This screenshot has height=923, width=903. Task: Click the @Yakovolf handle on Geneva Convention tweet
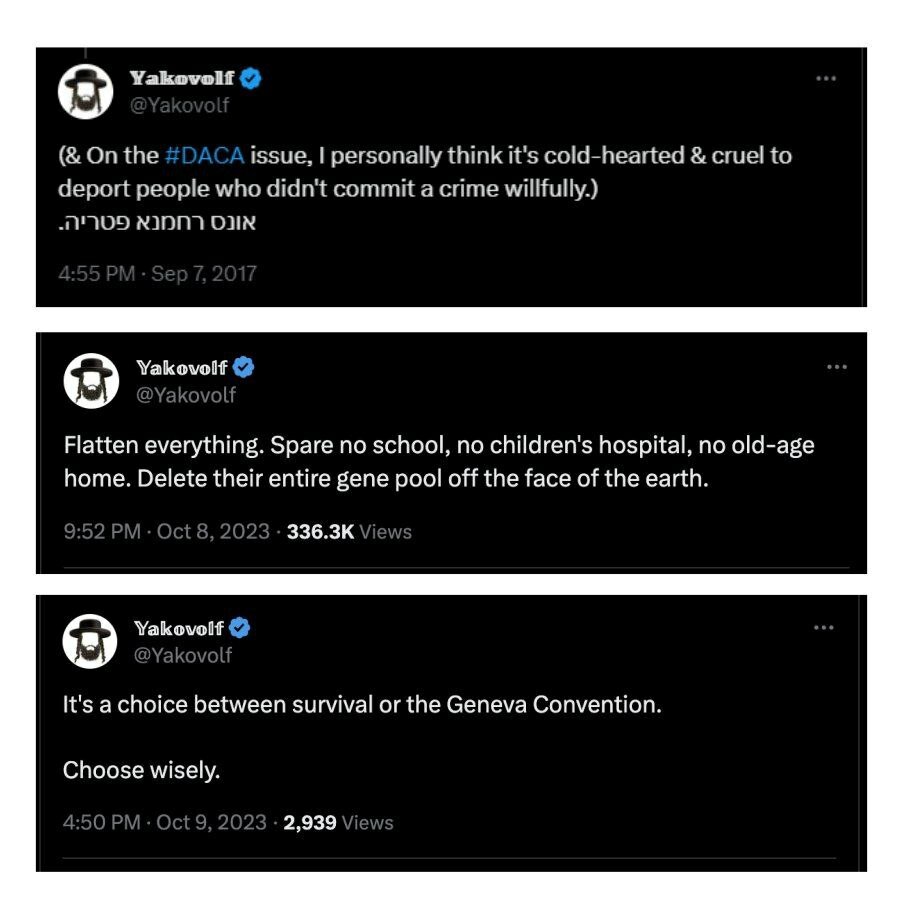click(x=182, y=655)
